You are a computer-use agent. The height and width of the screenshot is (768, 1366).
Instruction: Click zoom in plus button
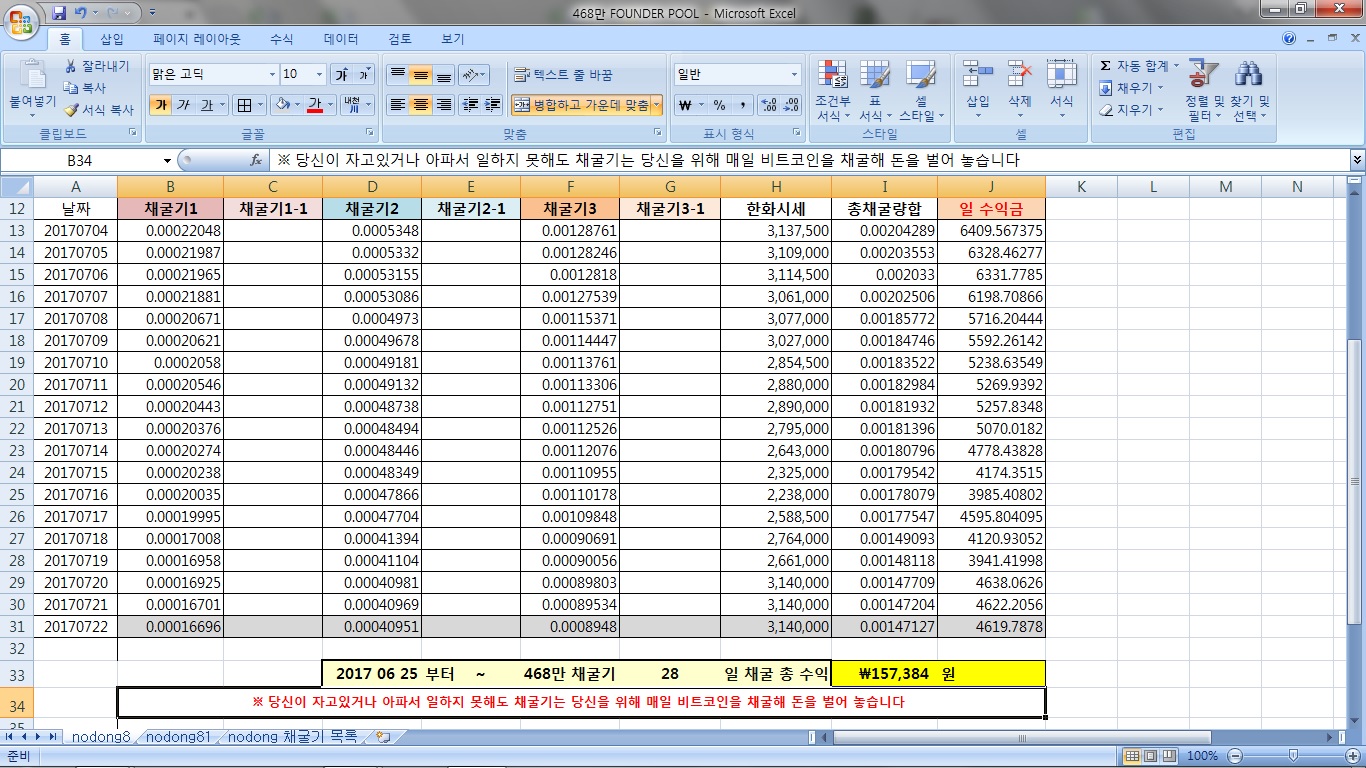[1351, 756]
